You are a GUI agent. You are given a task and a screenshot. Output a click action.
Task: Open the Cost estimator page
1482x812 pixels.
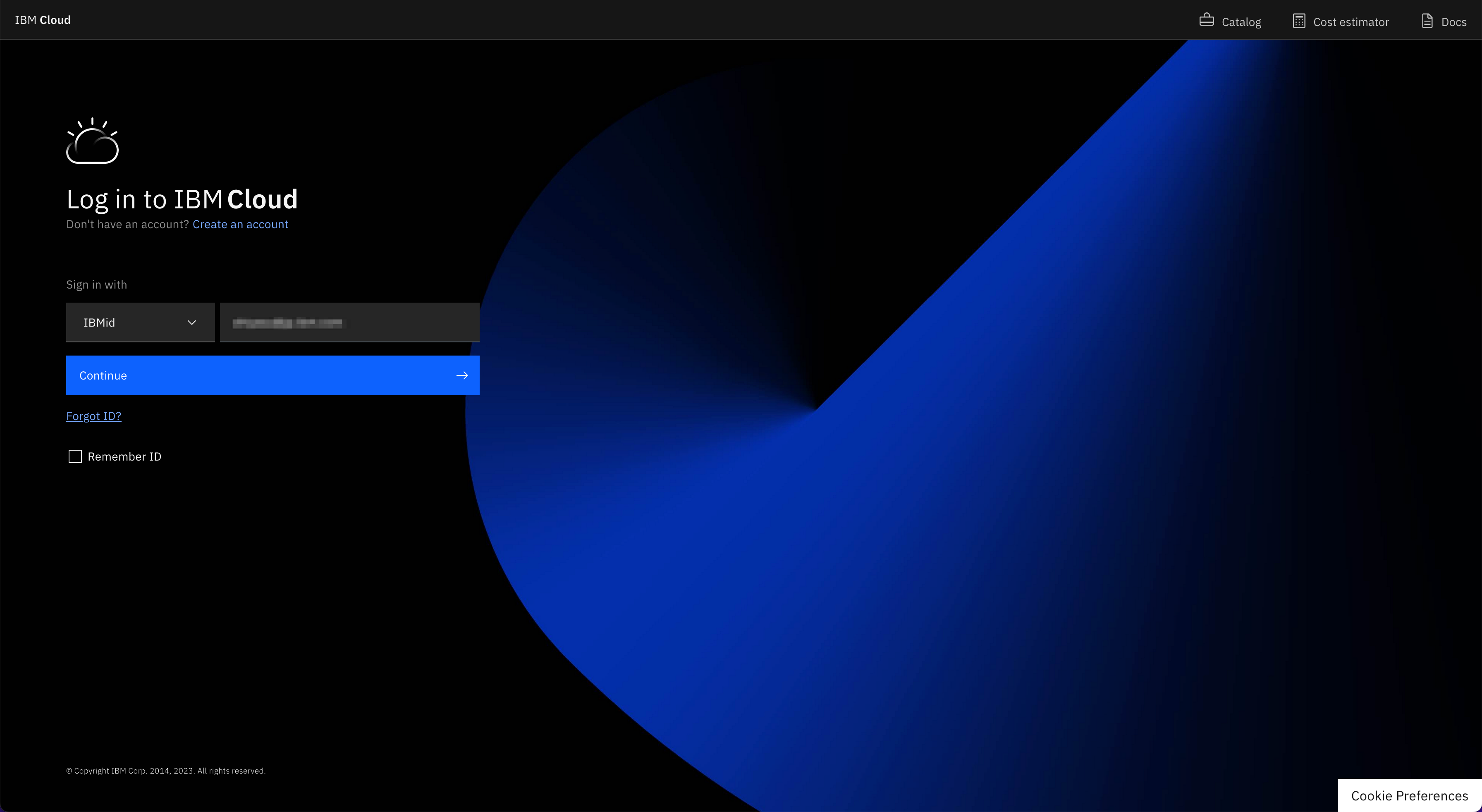click(x=1350, y=22)
